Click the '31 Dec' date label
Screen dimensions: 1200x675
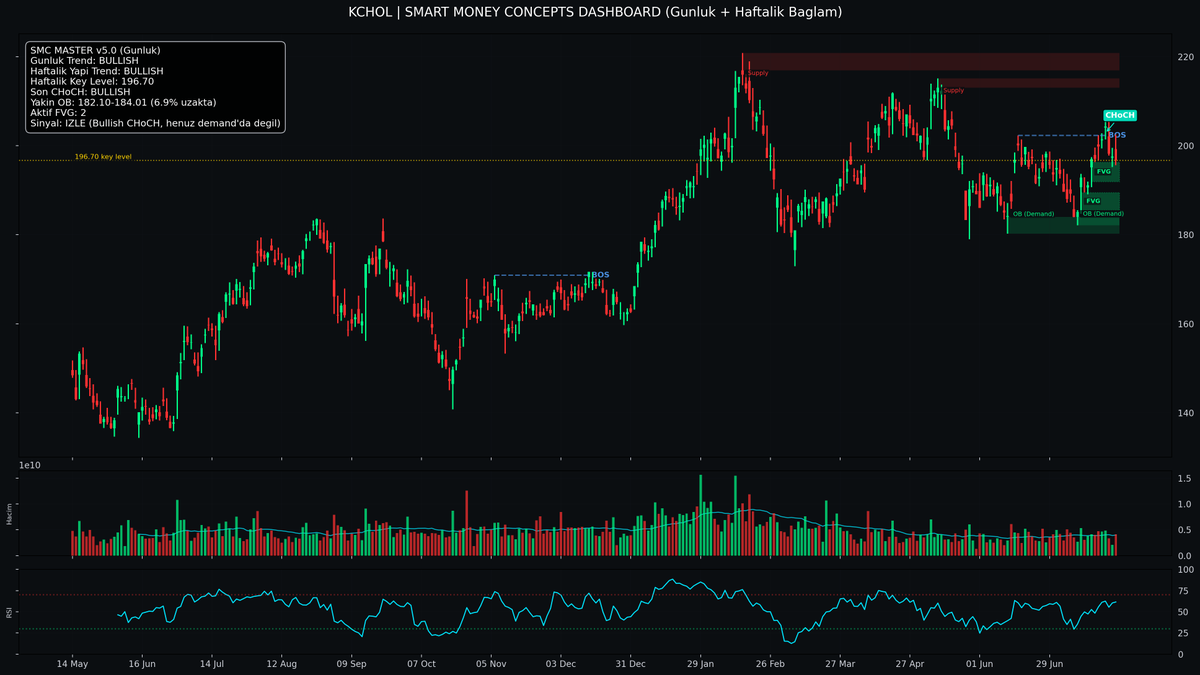pos(631,663)
